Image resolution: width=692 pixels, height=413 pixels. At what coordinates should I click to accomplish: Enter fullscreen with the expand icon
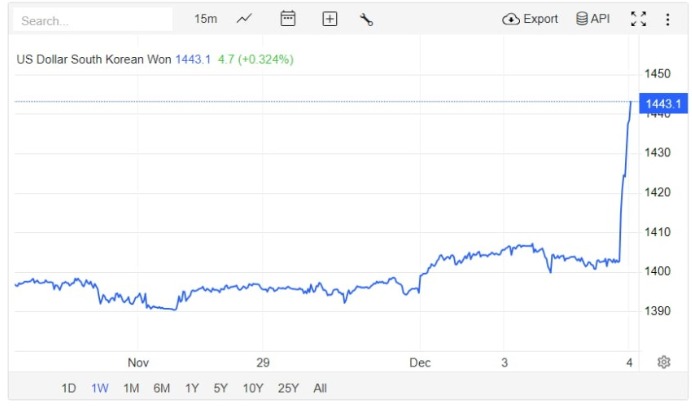(638, 19)
